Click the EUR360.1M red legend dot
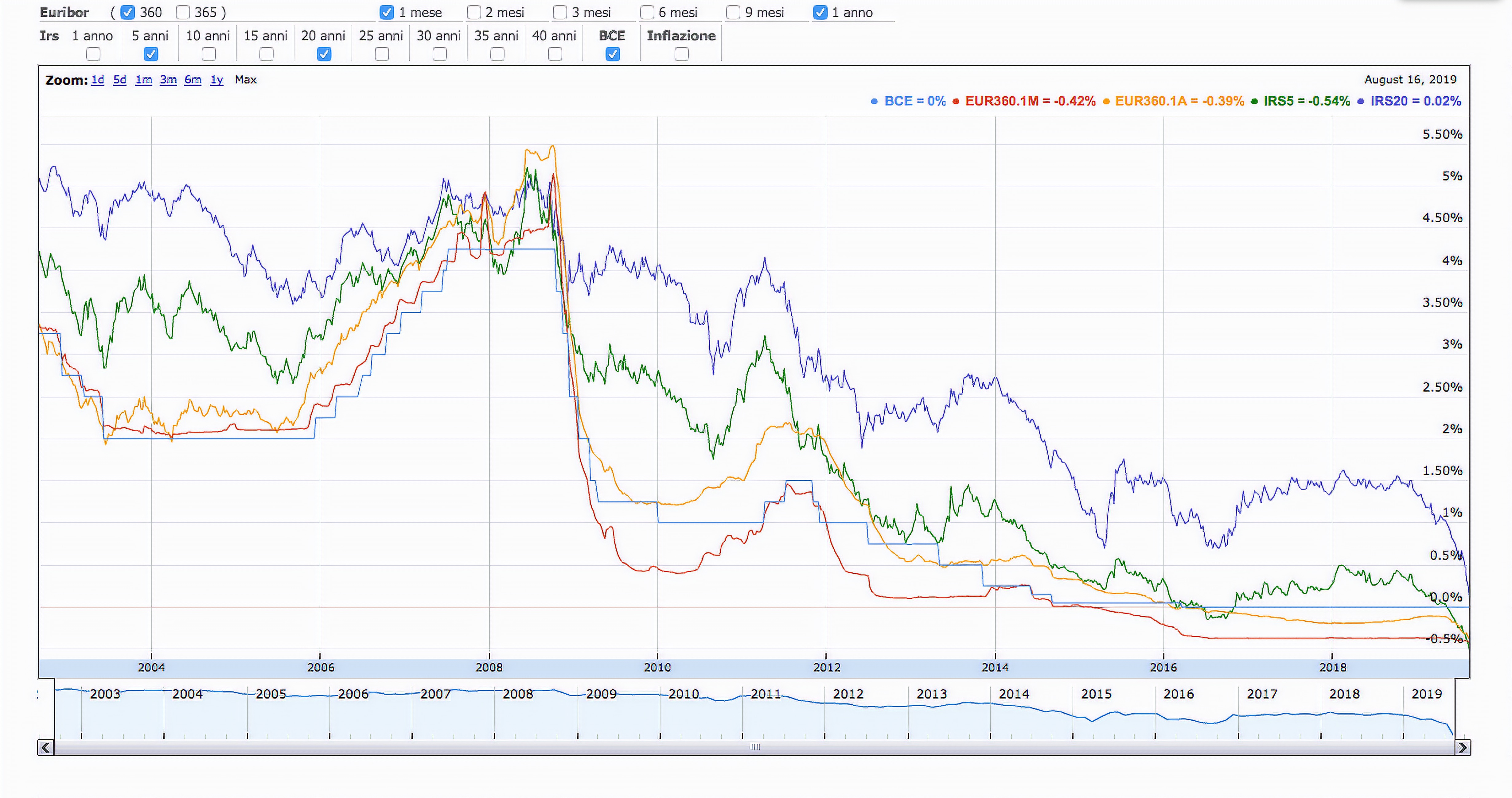This screenshot has height=798, width=1512. [x=956, y=102]
